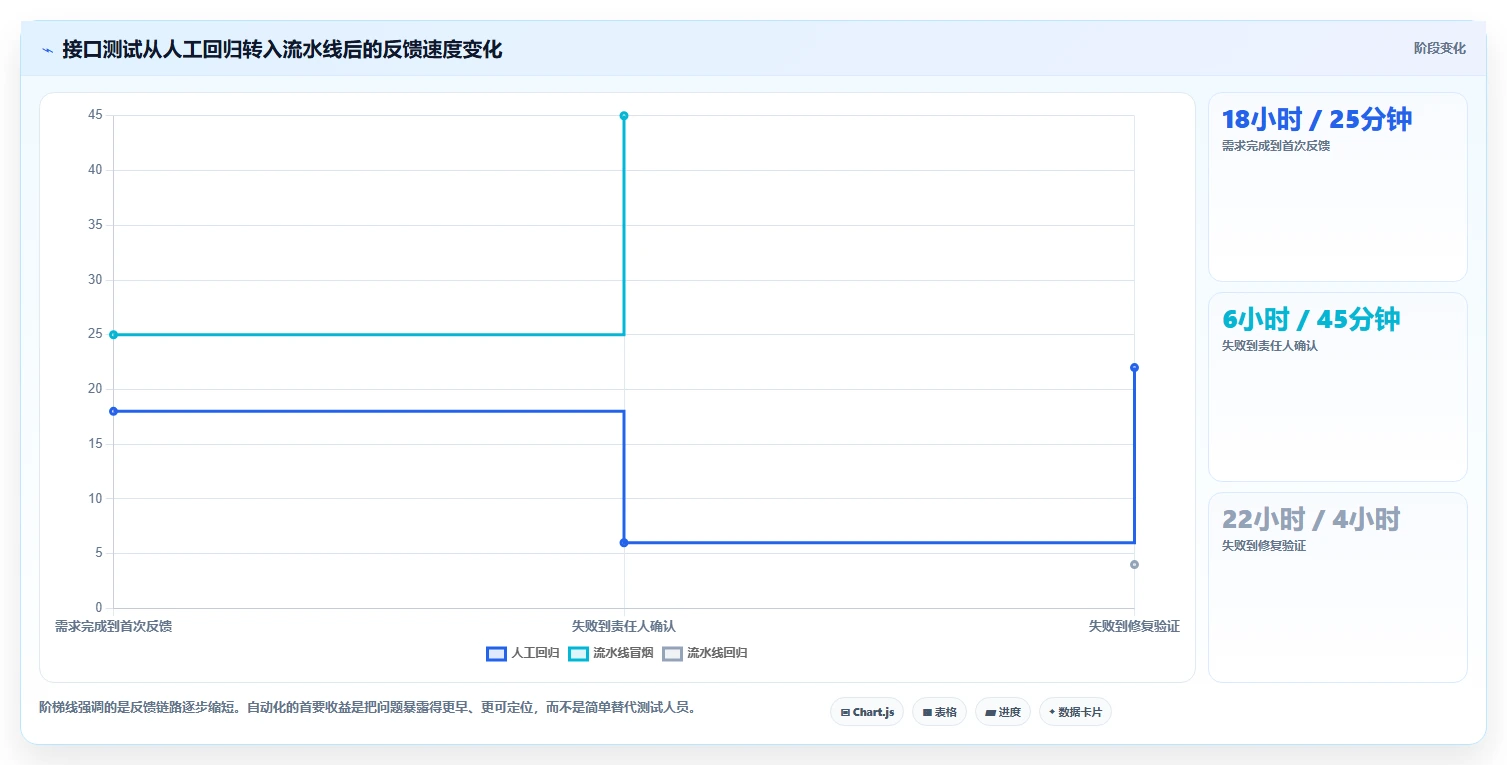Viewport: 1507px width, 765px height.
Task: Click y-axis value 30
Action: [95, 279]
